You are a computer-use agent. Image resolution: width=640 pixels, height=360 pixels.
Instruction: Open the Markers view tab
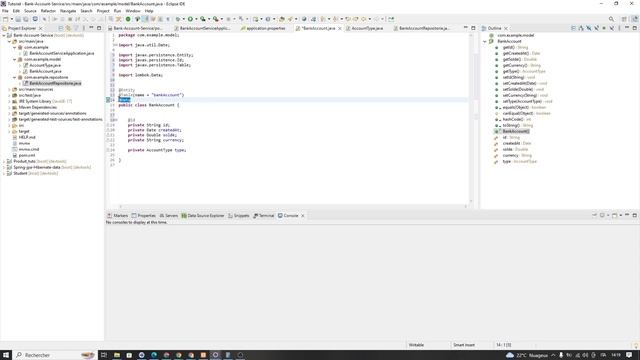coord(118,216)
